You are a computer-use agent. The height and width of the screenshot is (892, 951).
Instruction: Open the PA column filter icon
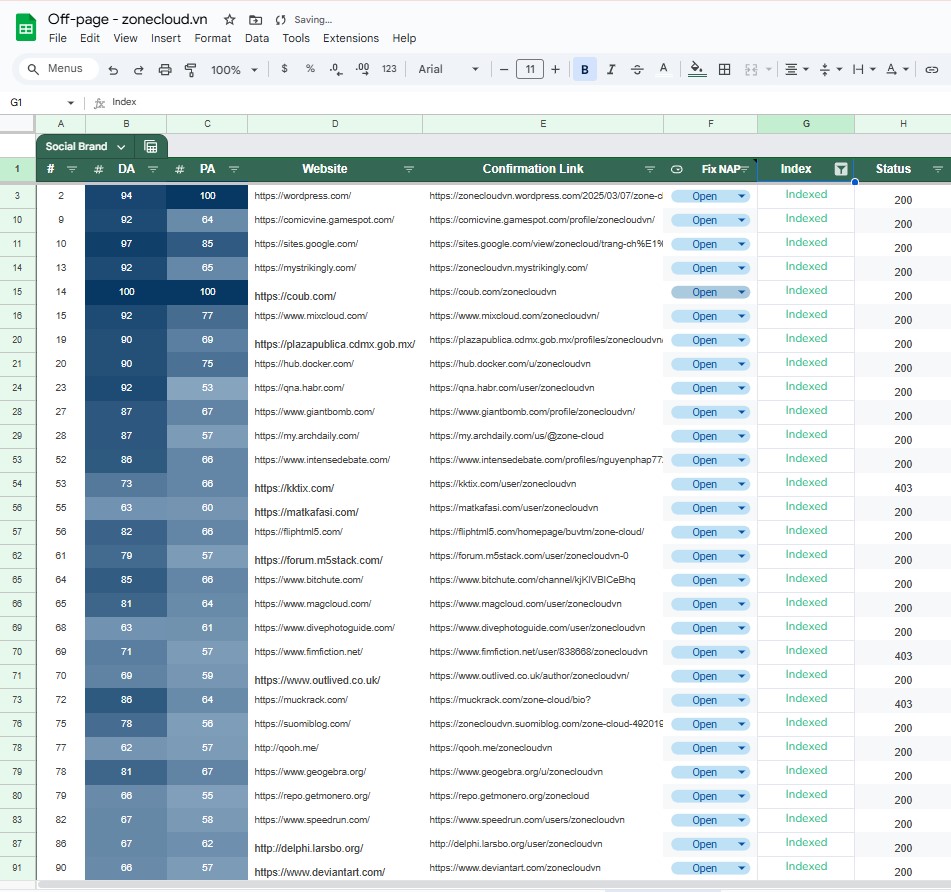click(x=234, y=169)
